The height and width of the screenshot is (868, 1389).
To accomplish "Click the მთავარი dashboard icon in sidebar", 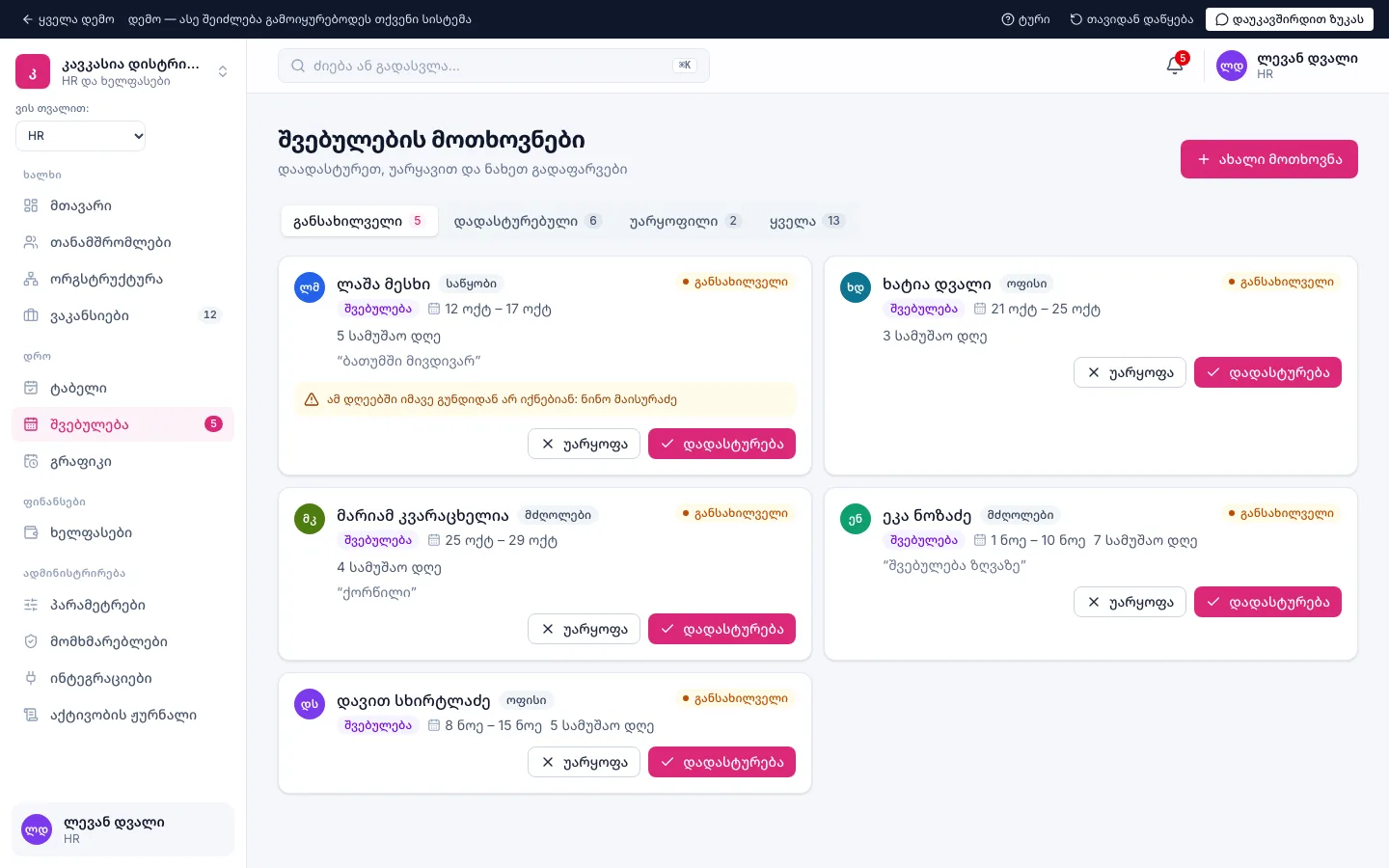I will (x=31, y=205).
